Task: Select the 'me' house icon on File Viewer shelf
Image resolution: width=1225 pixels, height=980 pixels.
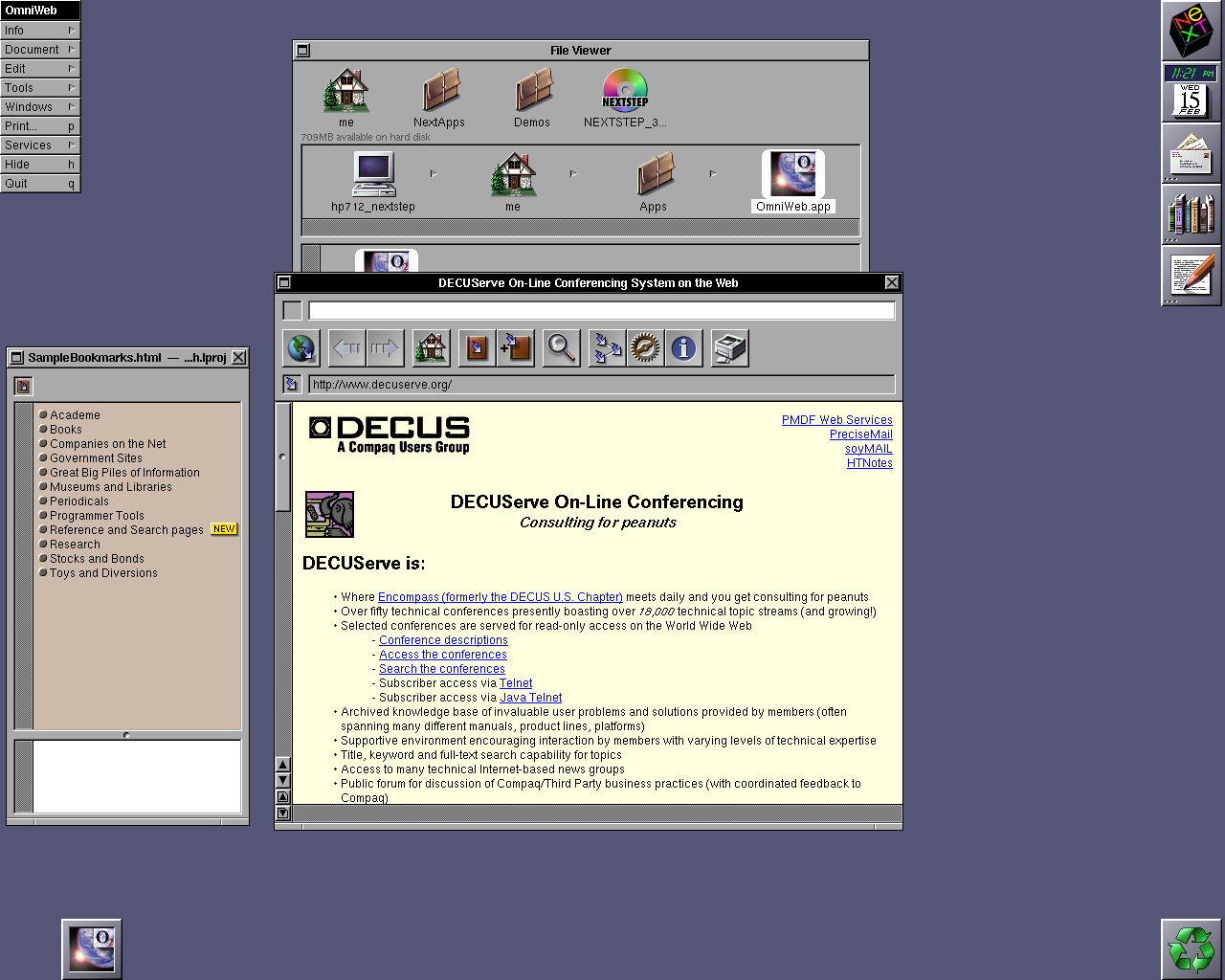Action: (x=346, y=99)
